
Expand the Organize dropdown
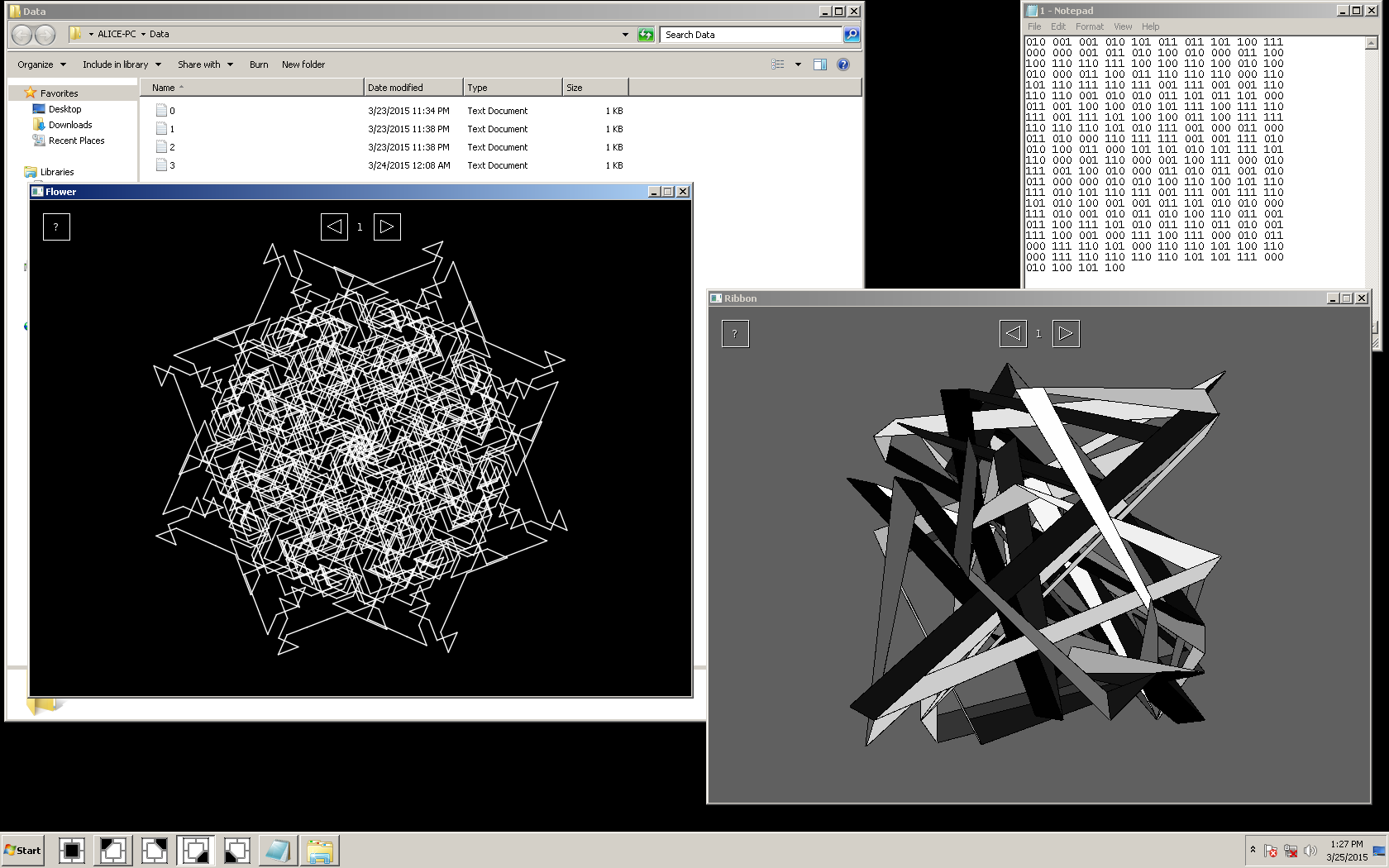coord(41,64)
